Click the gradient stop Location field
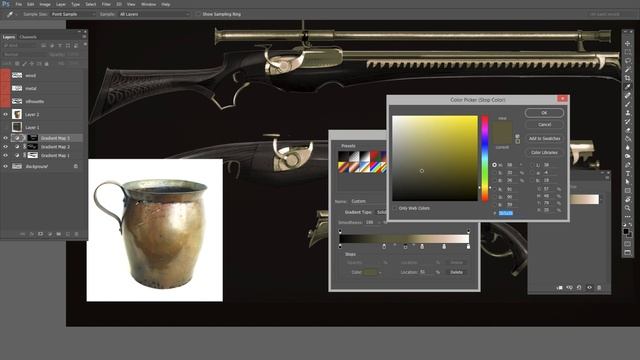 (x=426, y=272)
